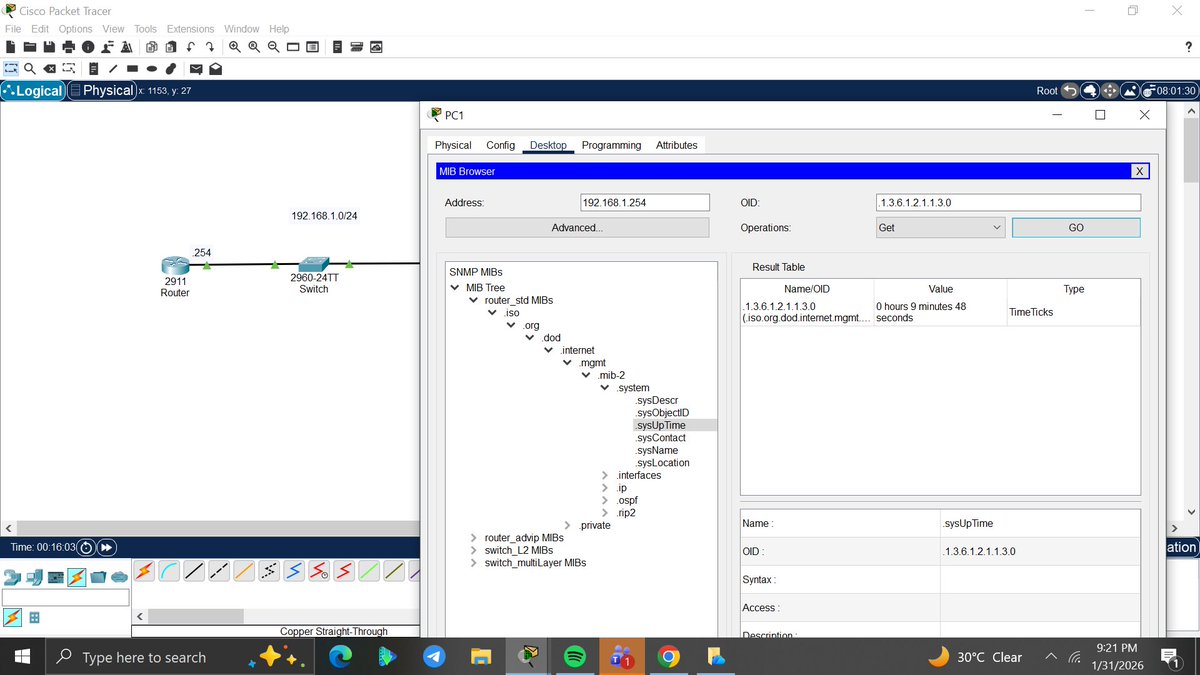Click the Undo arrow in the main toolbar
This screenshot has width=1200, height=675.
click(x=190, y=47)
